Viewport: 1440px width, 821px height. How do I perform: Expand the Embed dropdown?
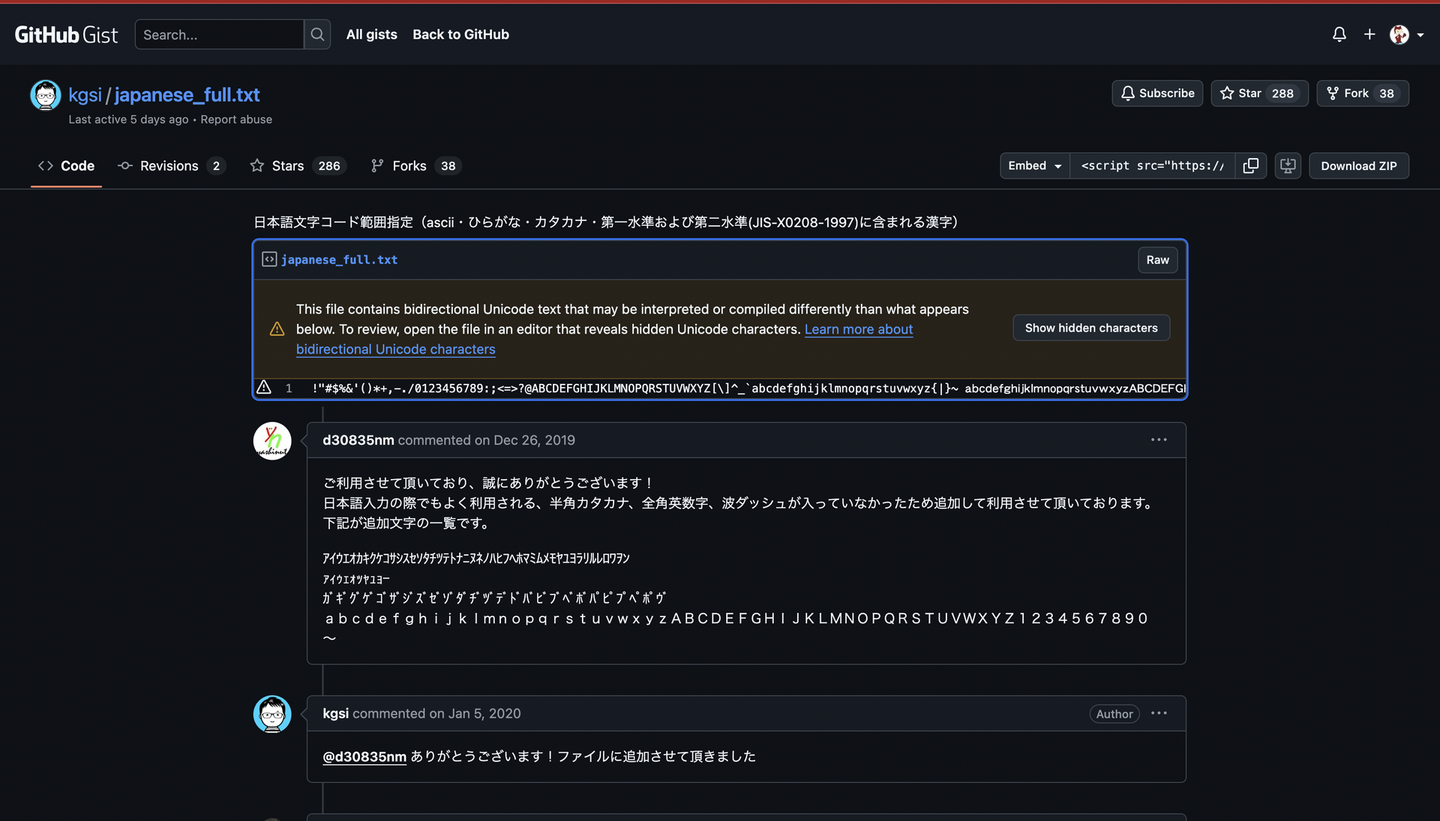[x=1034, y=166]
